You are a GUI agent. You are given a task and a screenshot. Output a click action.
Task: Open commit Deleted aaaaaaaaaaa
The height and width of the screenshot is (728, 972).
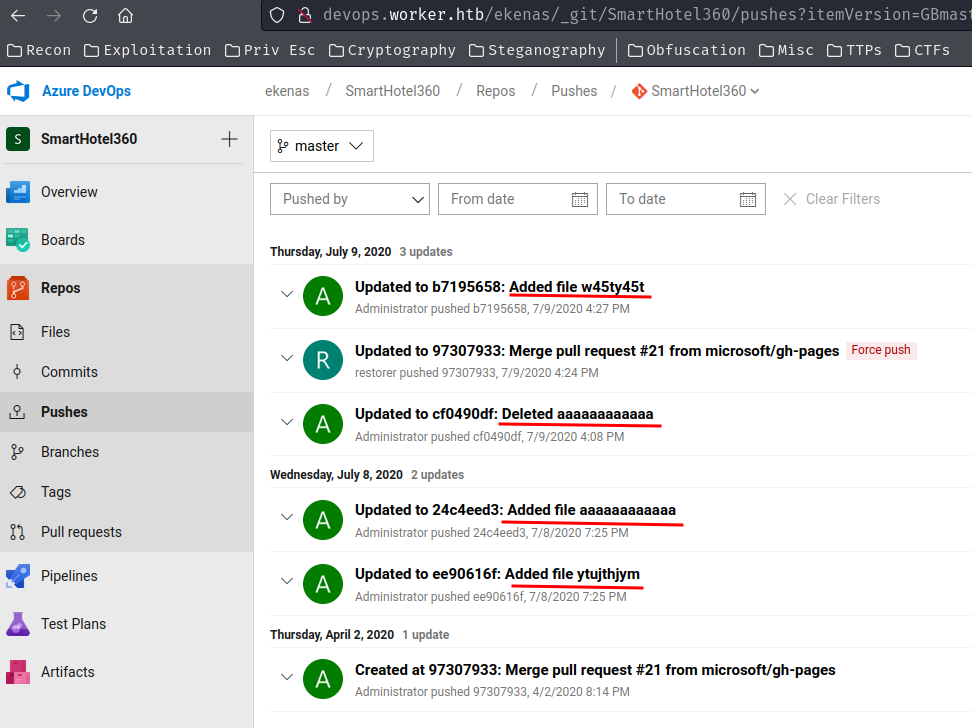click(x=577, y=414)
